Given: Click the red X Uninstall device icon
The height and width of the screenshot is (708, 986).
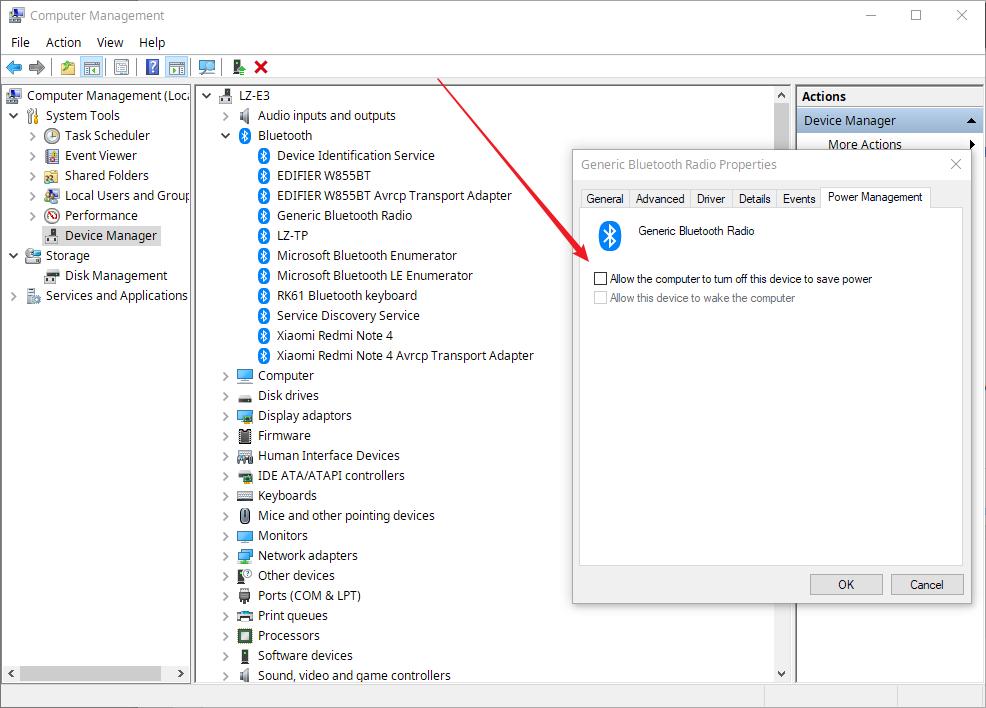Looking at the screenshot, I should click(261, 67).
